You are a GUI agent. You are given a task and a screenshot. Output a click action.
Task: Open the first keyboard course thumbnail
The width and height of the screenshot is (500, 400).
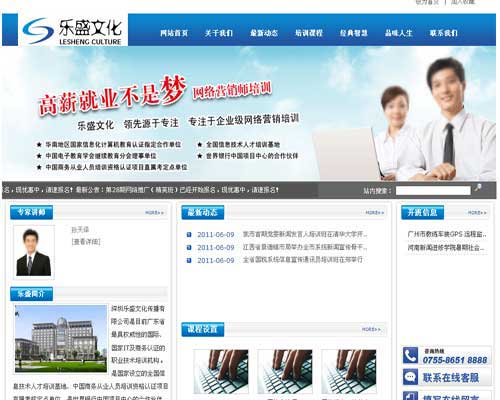[x=221, y=371]
